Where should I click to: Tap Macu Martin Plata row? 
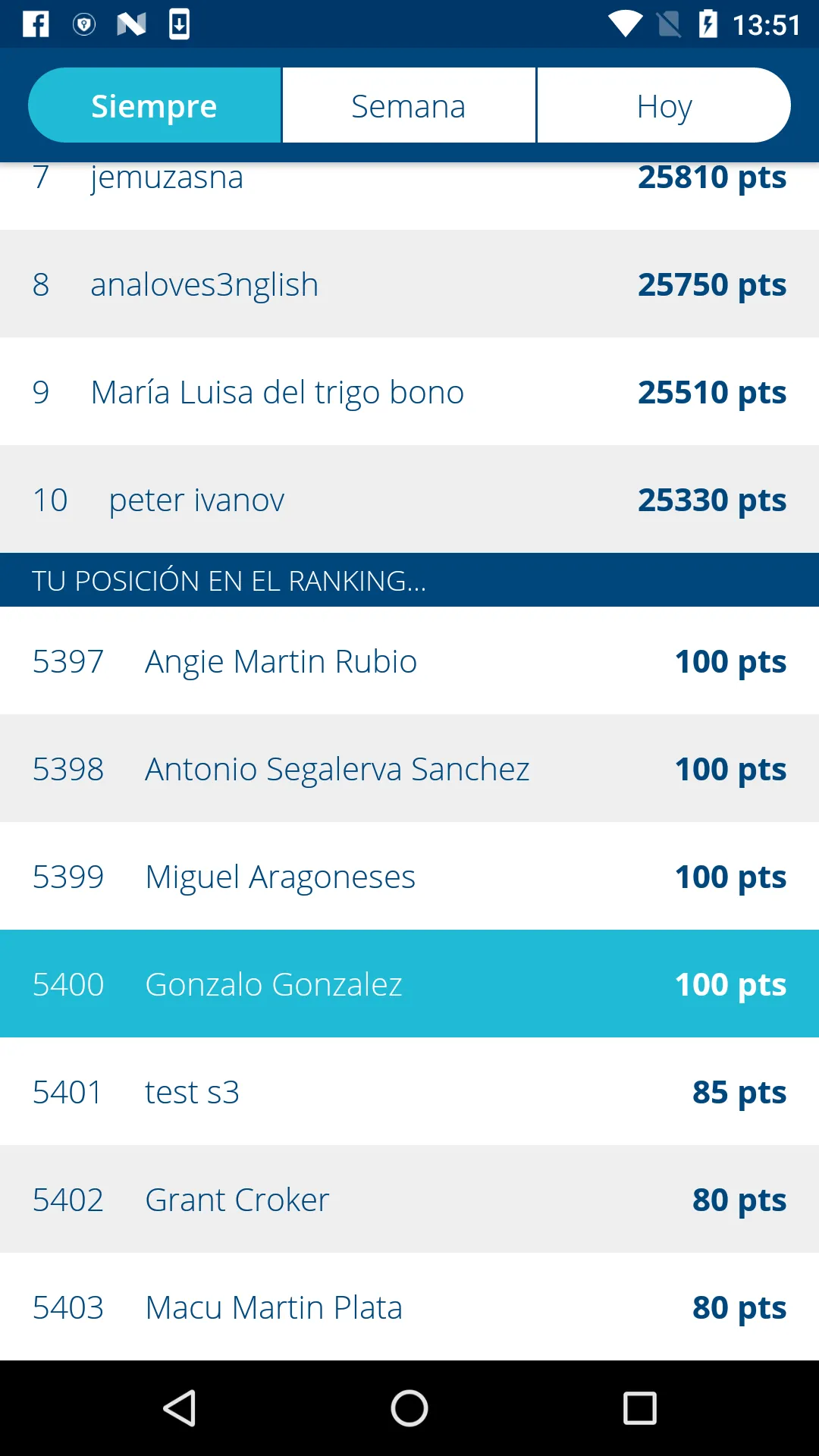[x=409, y=1307]
